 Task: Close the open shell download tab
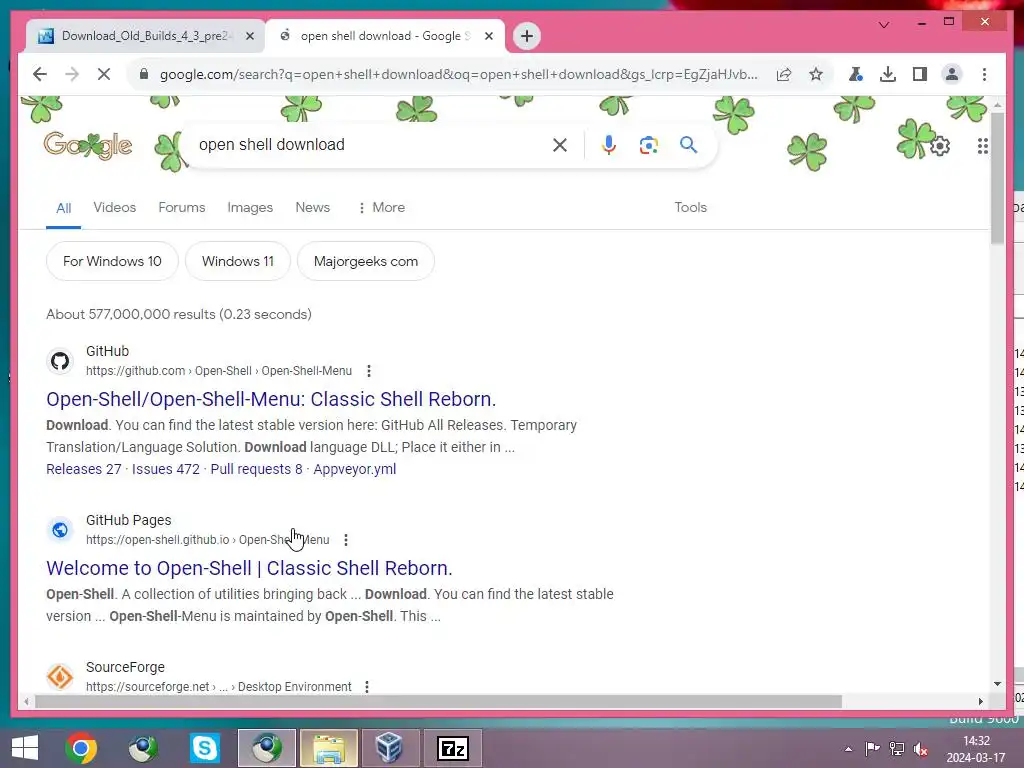[488, 36]
